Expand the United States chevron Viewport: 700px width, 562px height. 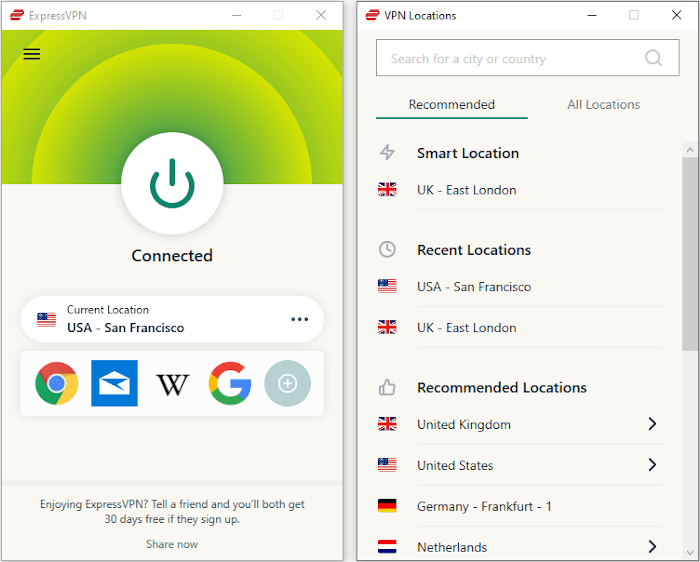652,465
